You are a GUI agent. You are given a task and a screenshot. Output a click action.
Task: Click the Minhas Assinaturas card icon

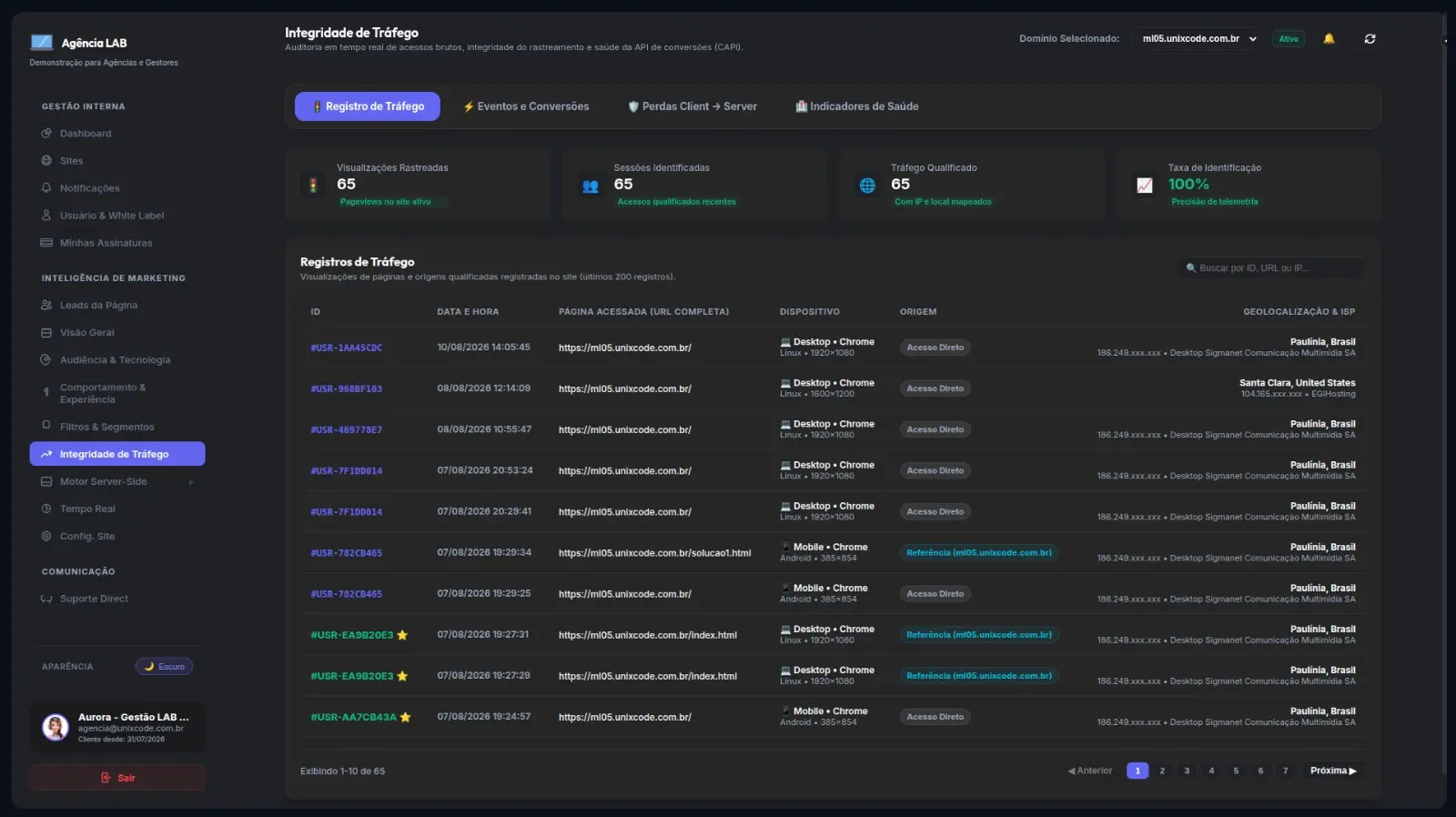coord(46,243)
